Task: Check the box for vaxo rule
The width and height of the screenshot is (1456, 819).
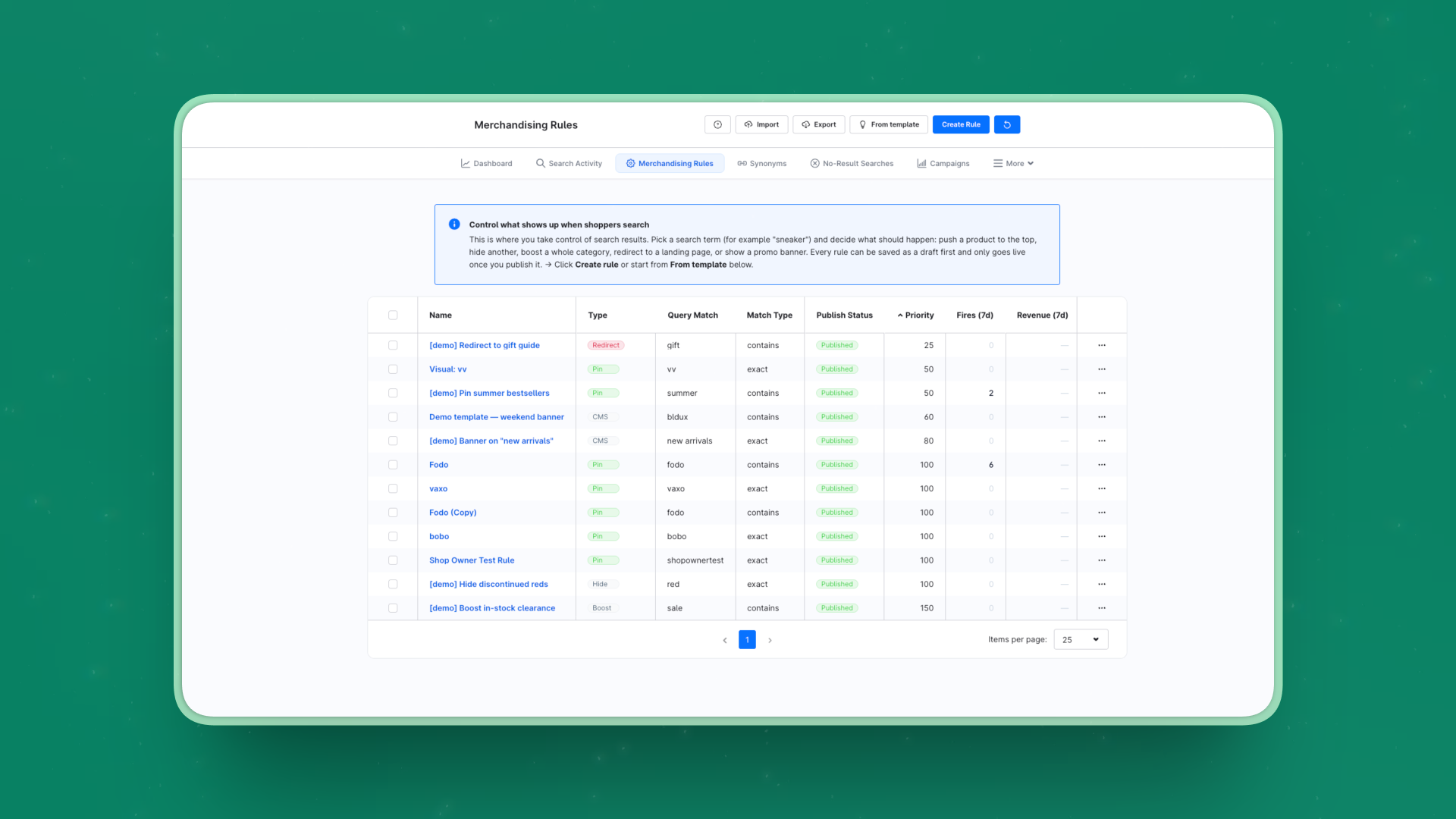Action: tap(393, 489)
